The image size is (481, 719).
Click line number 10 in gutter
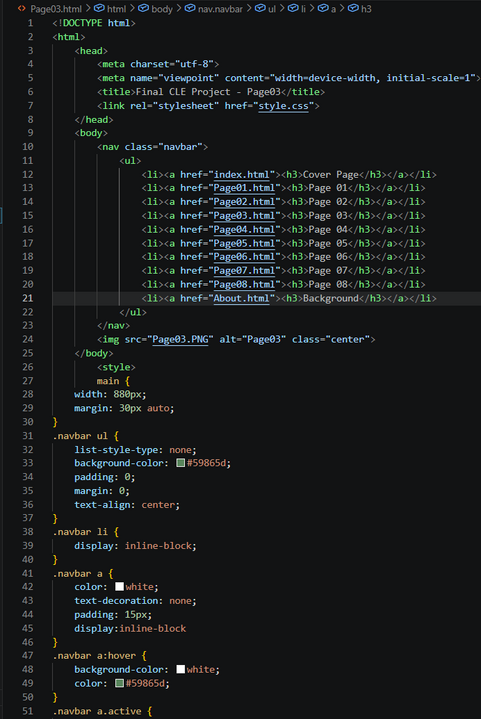pyautogui.click(x=28, y=147)
